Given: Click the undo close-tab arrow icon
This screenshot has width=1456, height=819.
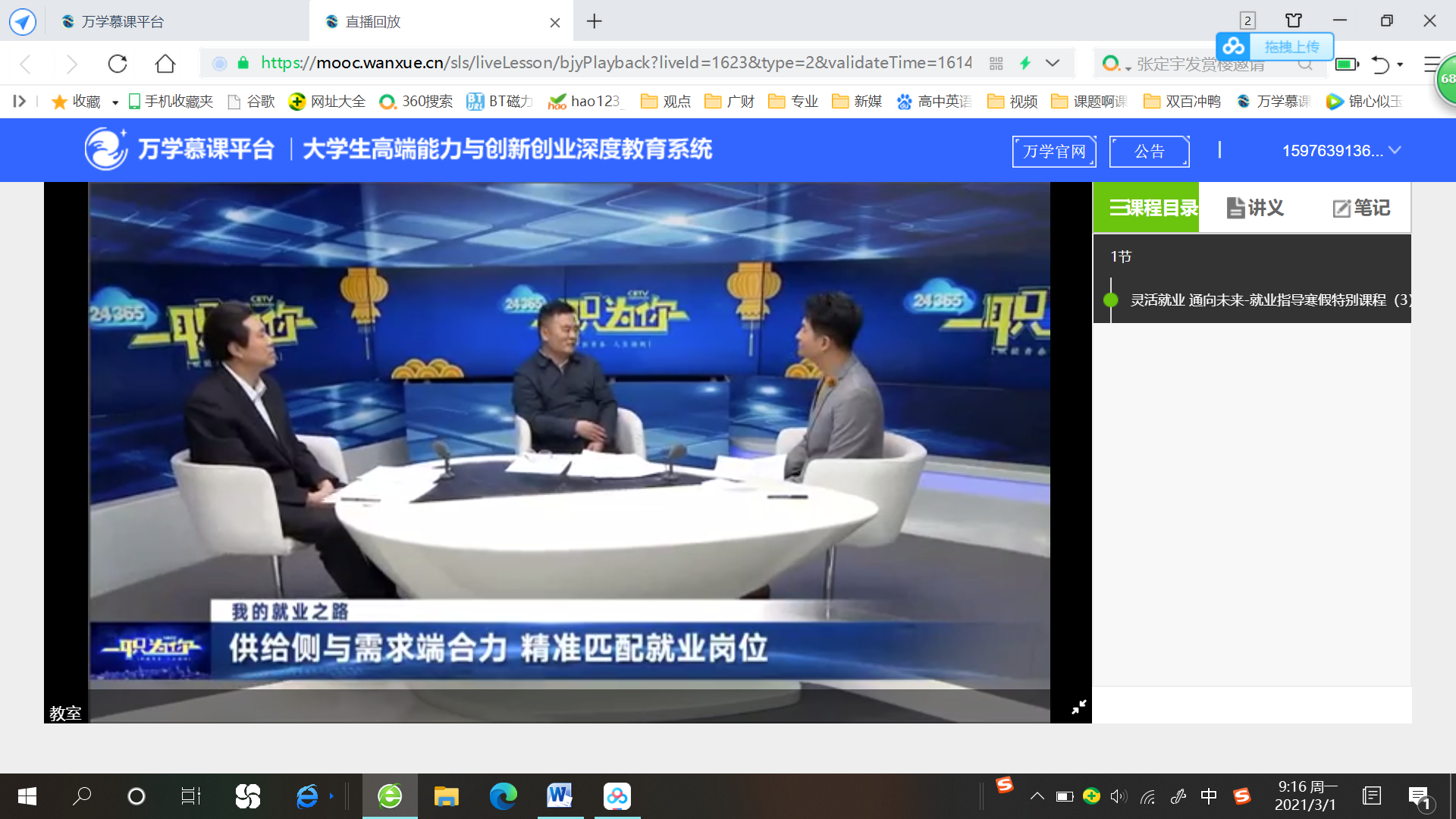Looking at the screenshot, I should click(1380, 64).
